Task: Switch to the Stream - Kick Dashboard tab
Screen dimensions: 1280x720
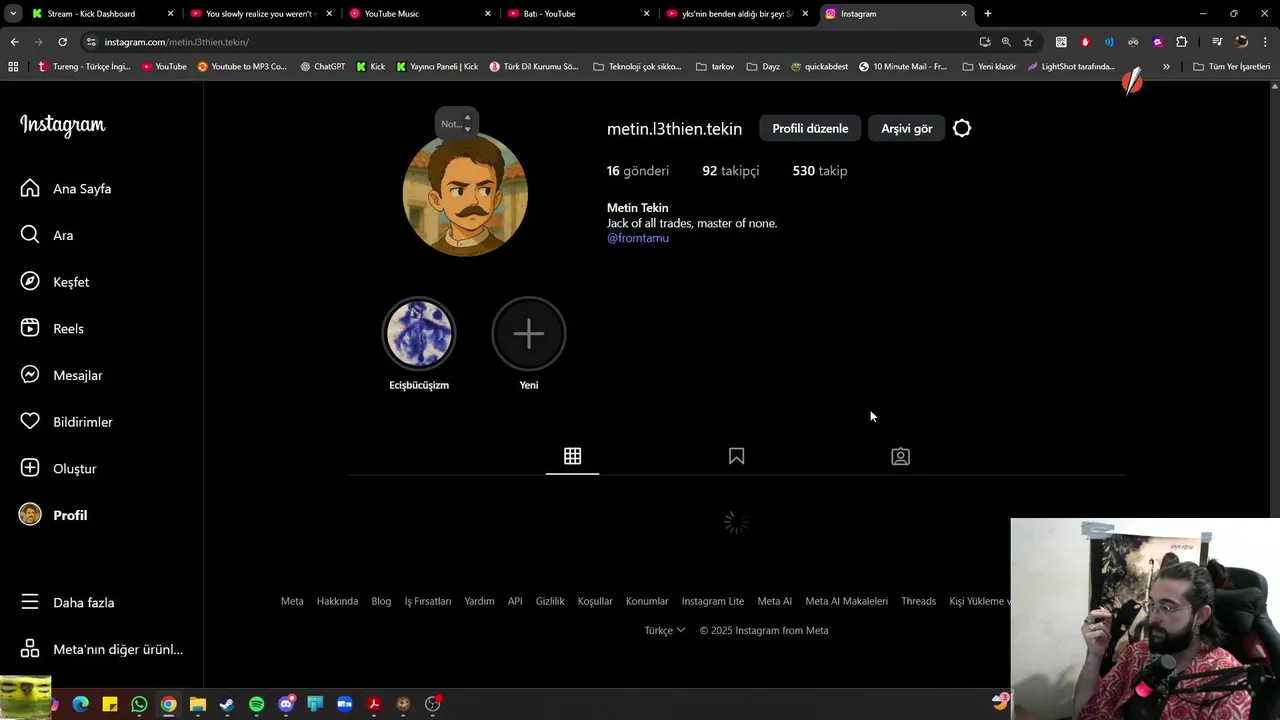Action: (x=100, y=14)
